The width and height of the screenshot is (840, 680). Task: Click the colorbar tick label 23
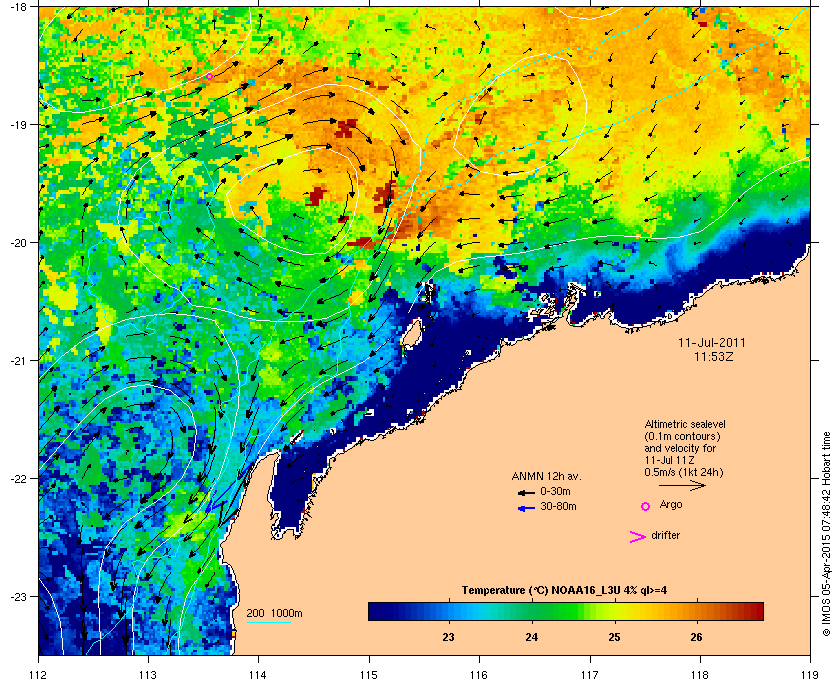coord(448,637)
